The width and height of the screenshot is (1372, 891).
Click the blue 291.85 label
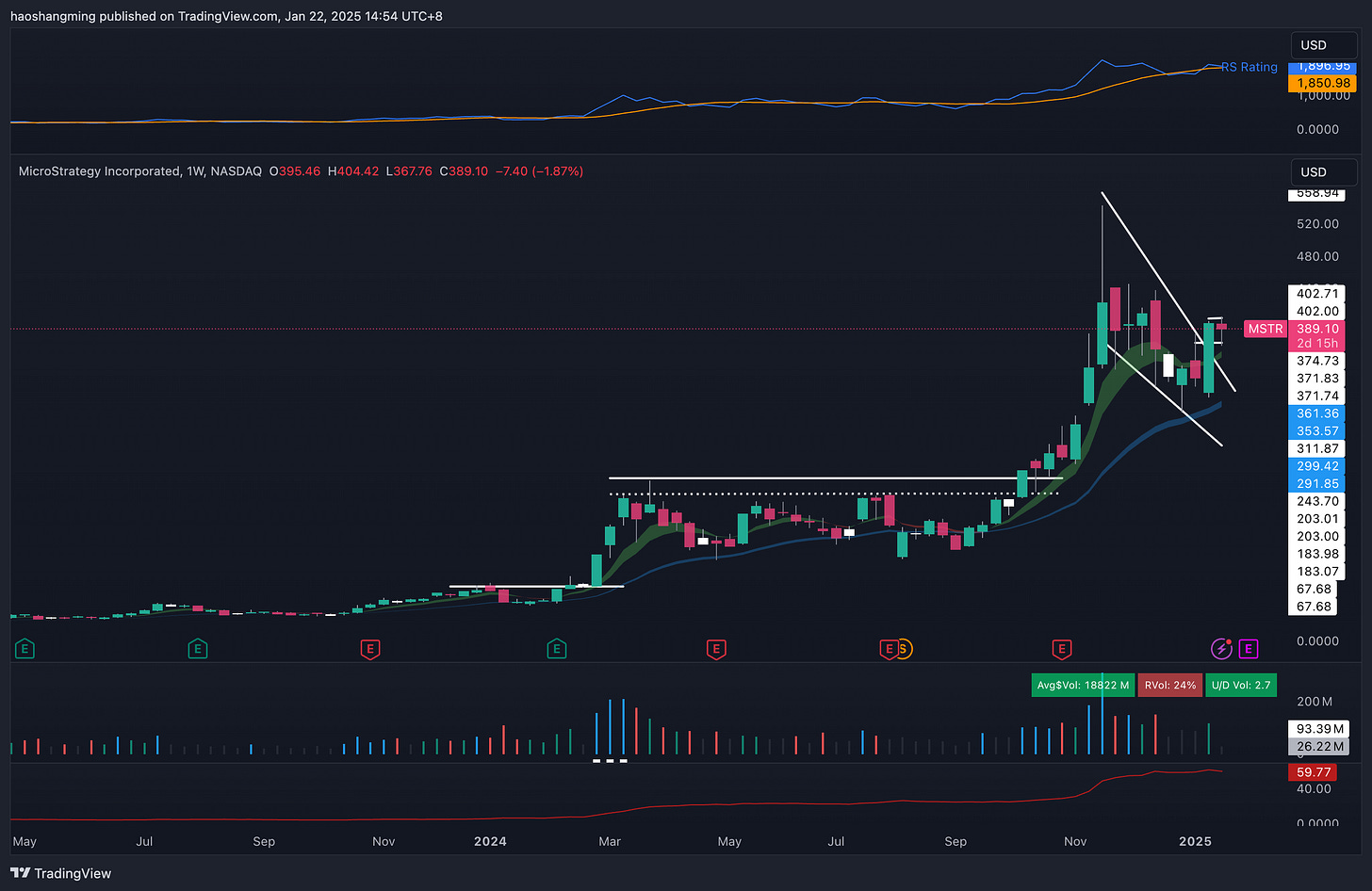pos(1317,484)
